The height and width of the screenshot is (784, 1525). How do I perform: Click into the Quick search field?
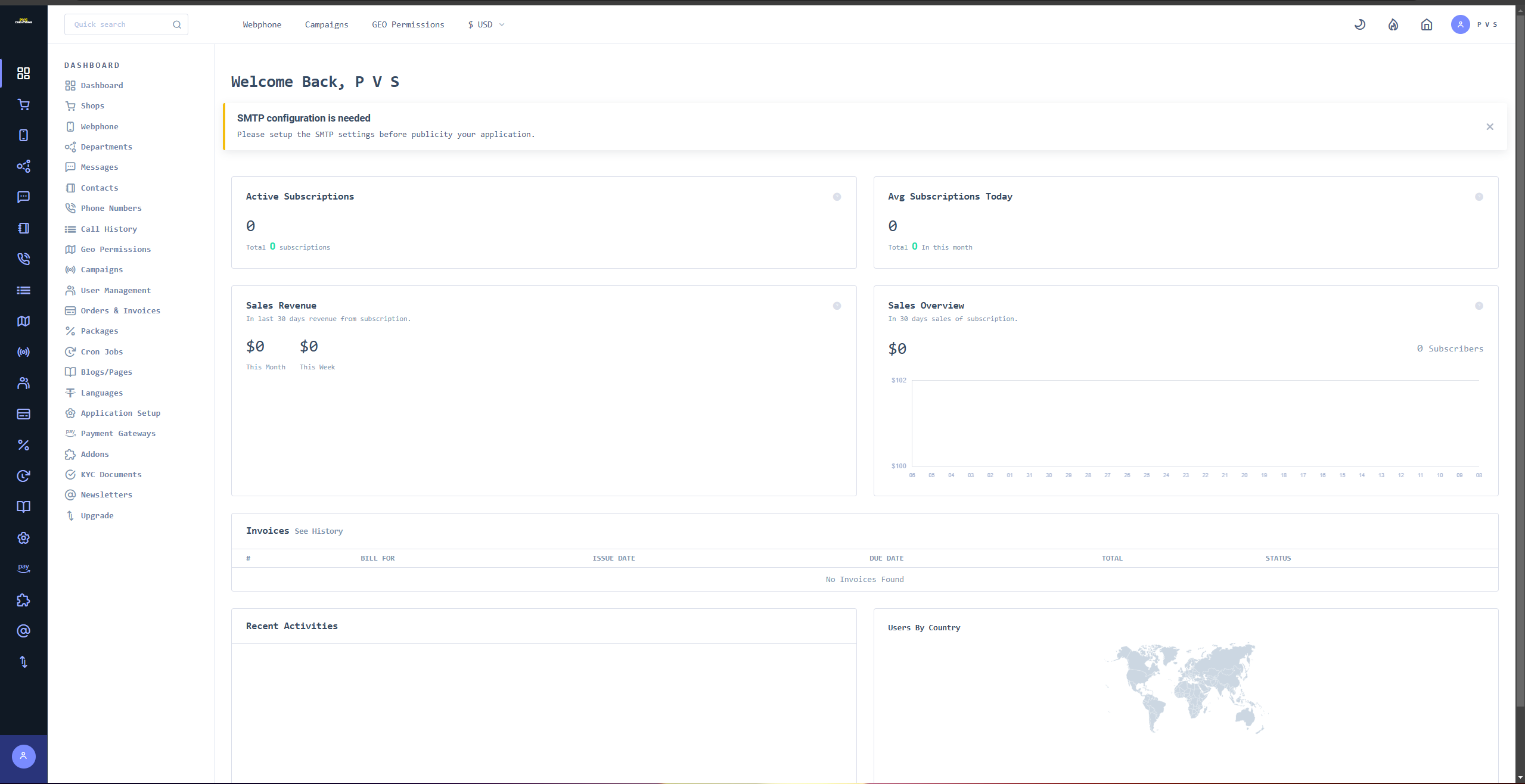click(119, 24)
